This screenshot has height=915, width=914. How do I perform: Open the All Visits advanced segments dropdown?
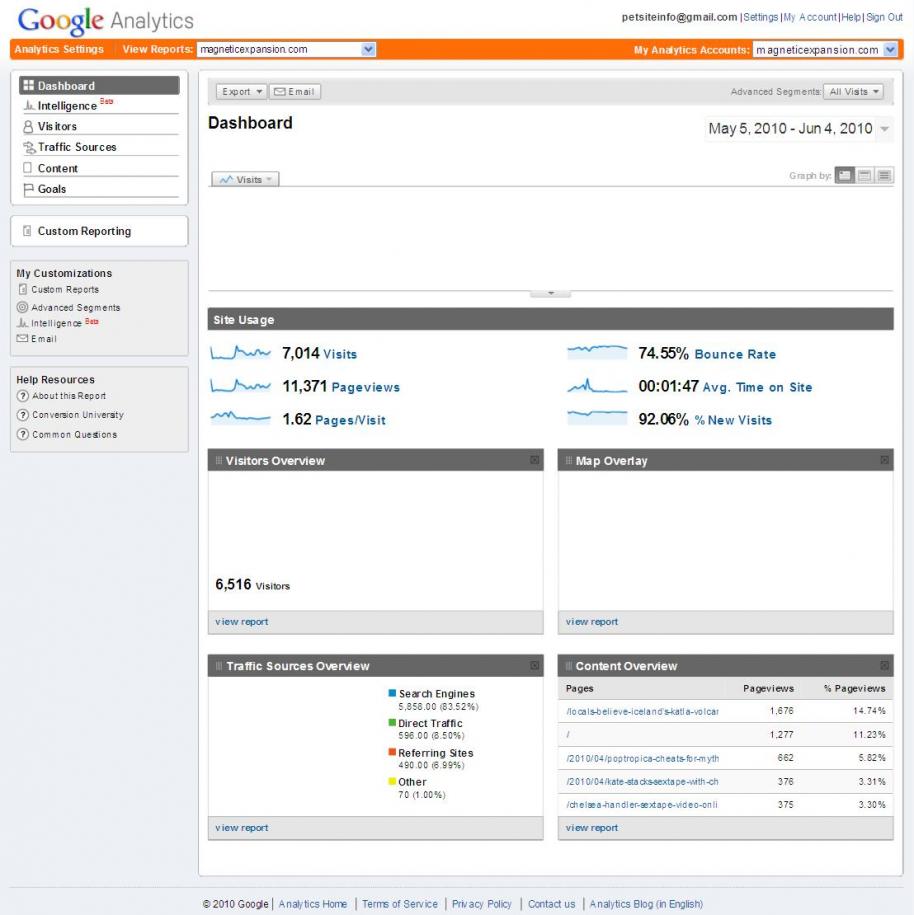click(x=853, y=92)
